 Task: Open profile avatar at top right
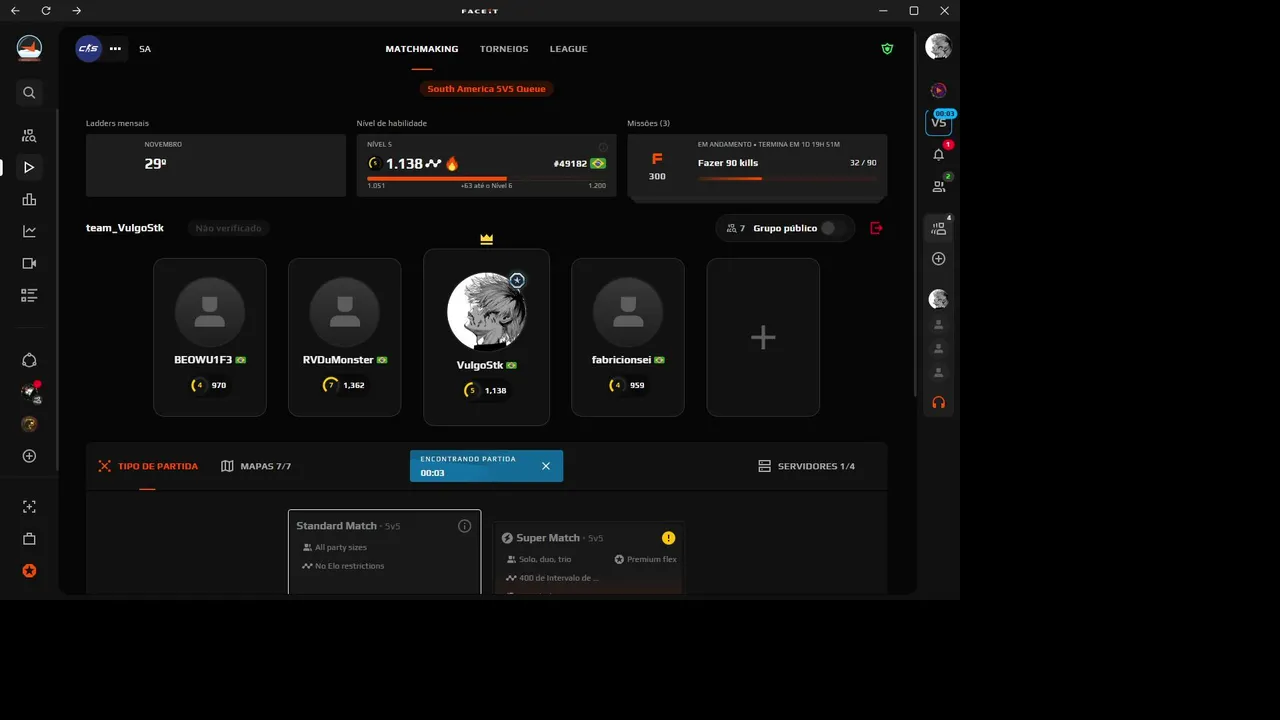click(x=938, y=46)
